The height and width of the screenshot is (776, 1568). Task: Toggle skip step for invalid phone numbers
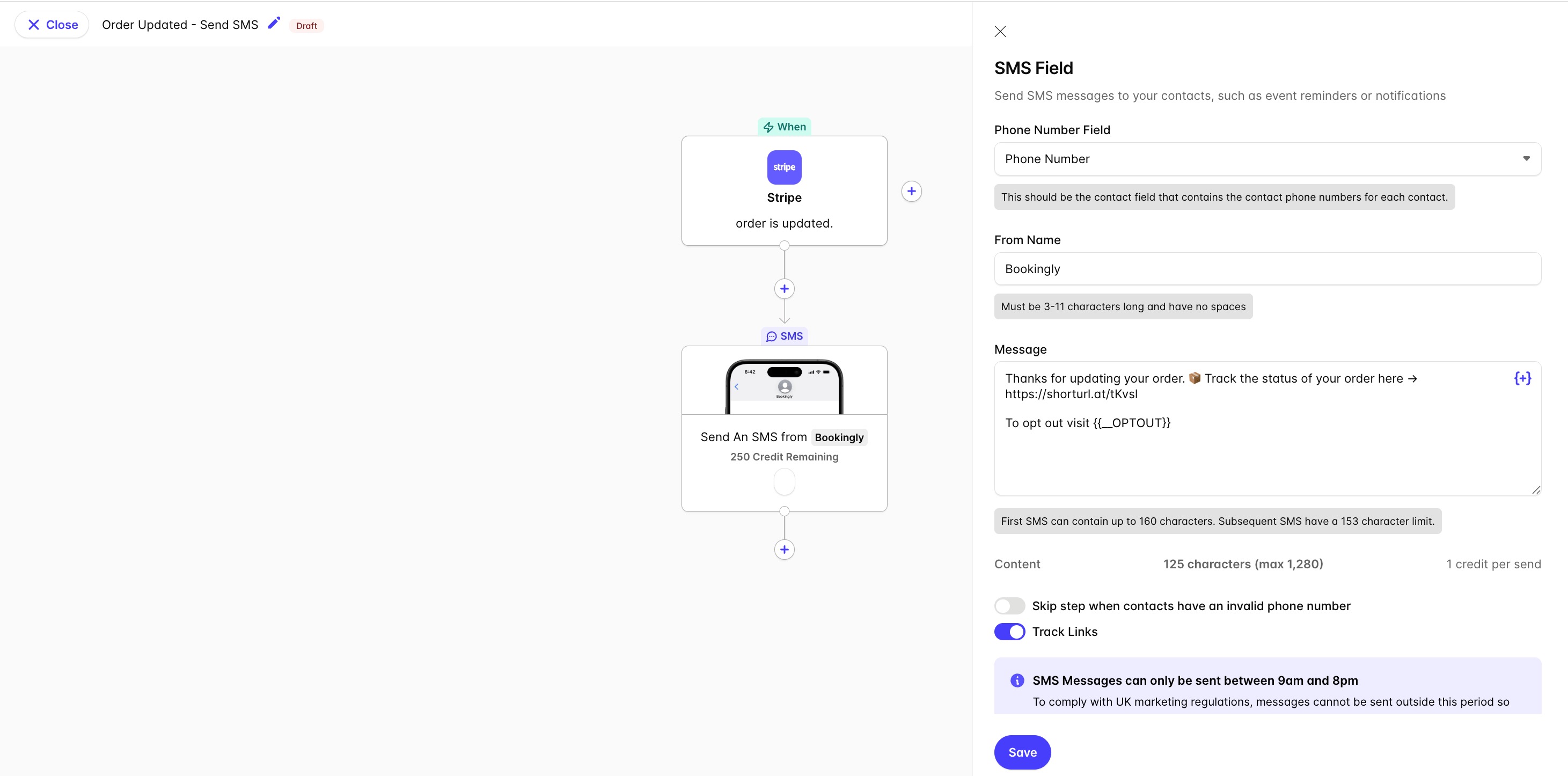coord(1009,606)
